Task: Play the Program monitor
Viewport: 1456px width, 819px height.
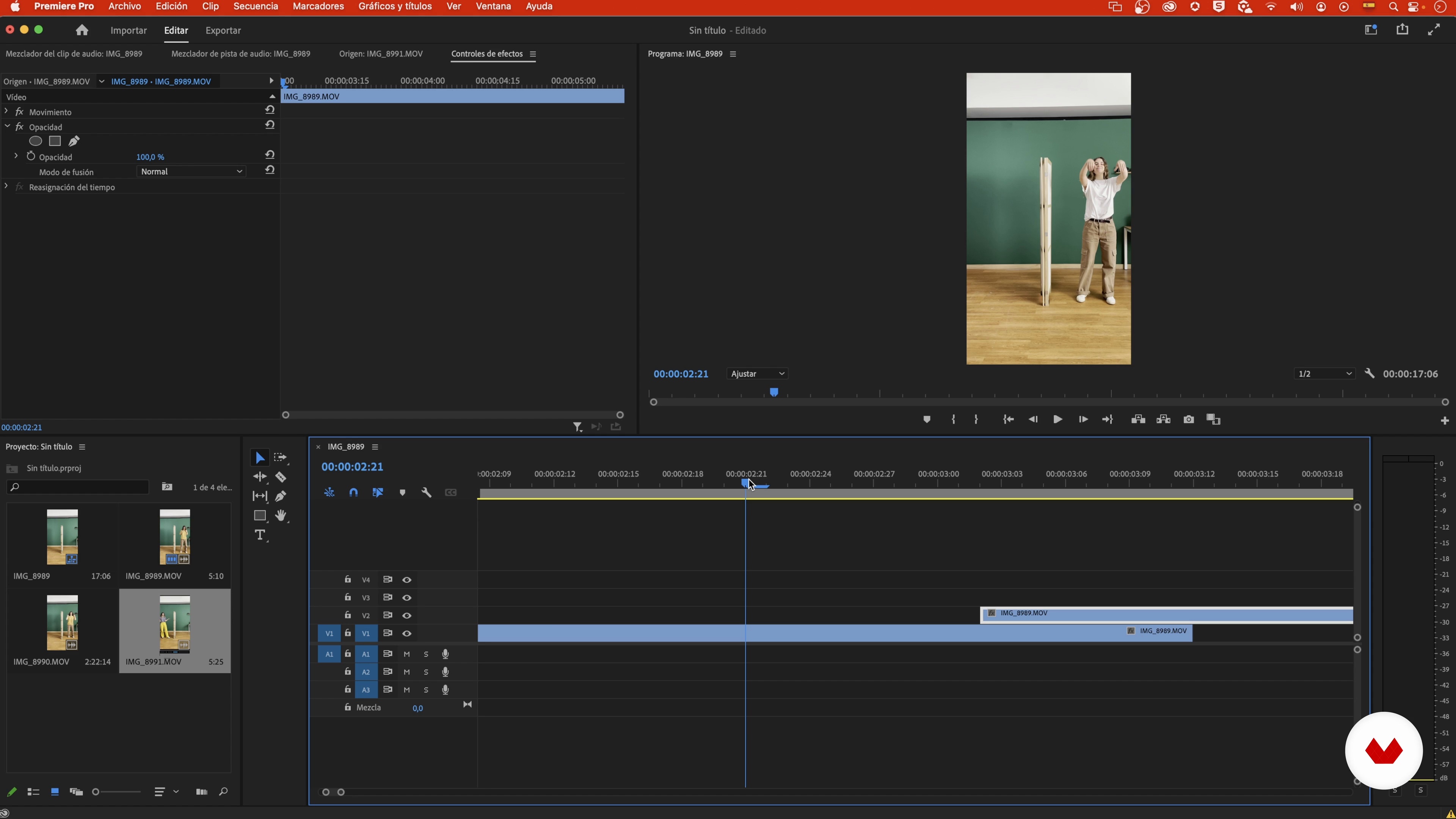Action: coord(1057,419)
